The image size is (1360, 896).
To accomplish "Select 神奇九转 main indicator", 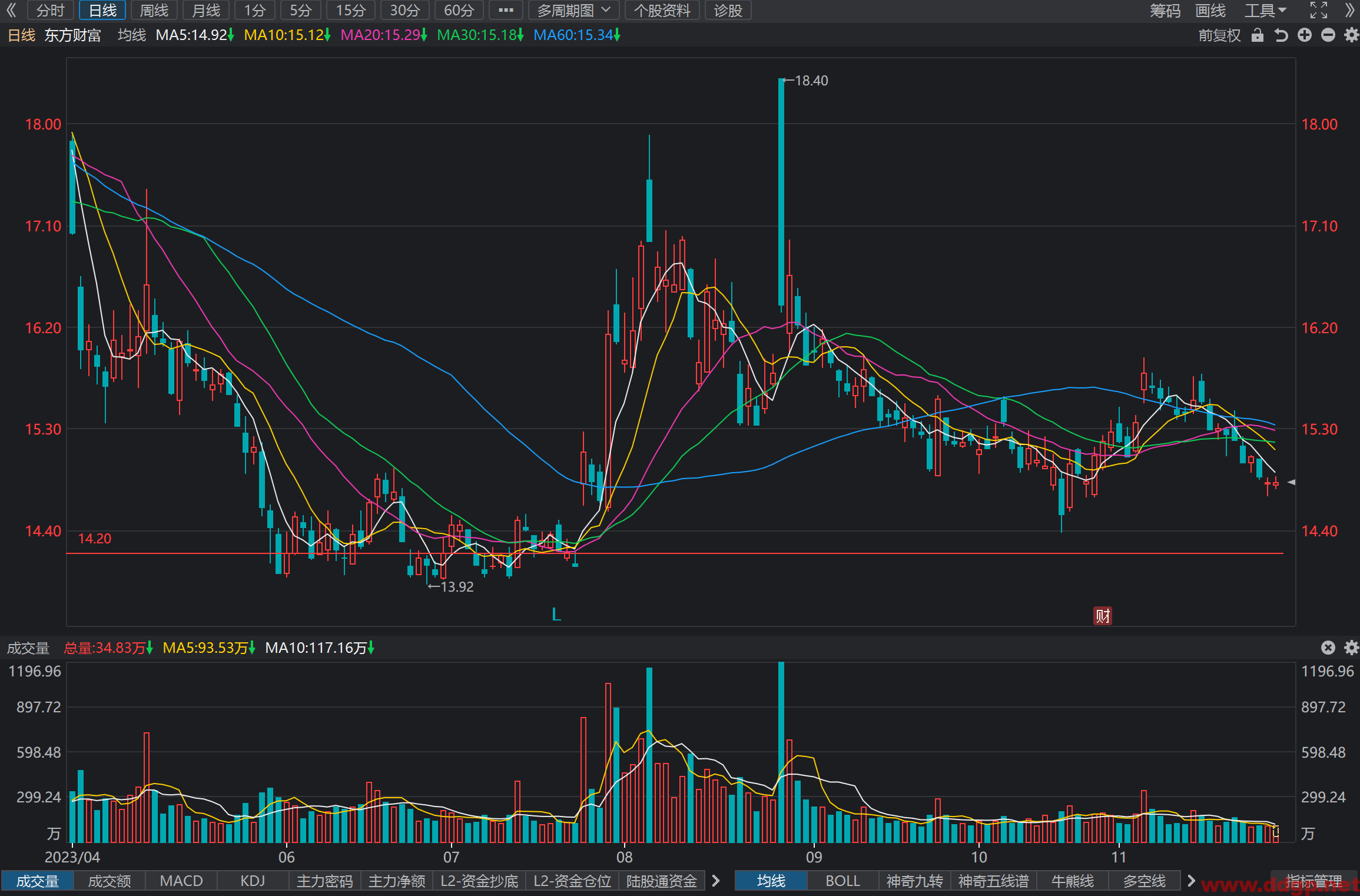I will pos(914,881).
